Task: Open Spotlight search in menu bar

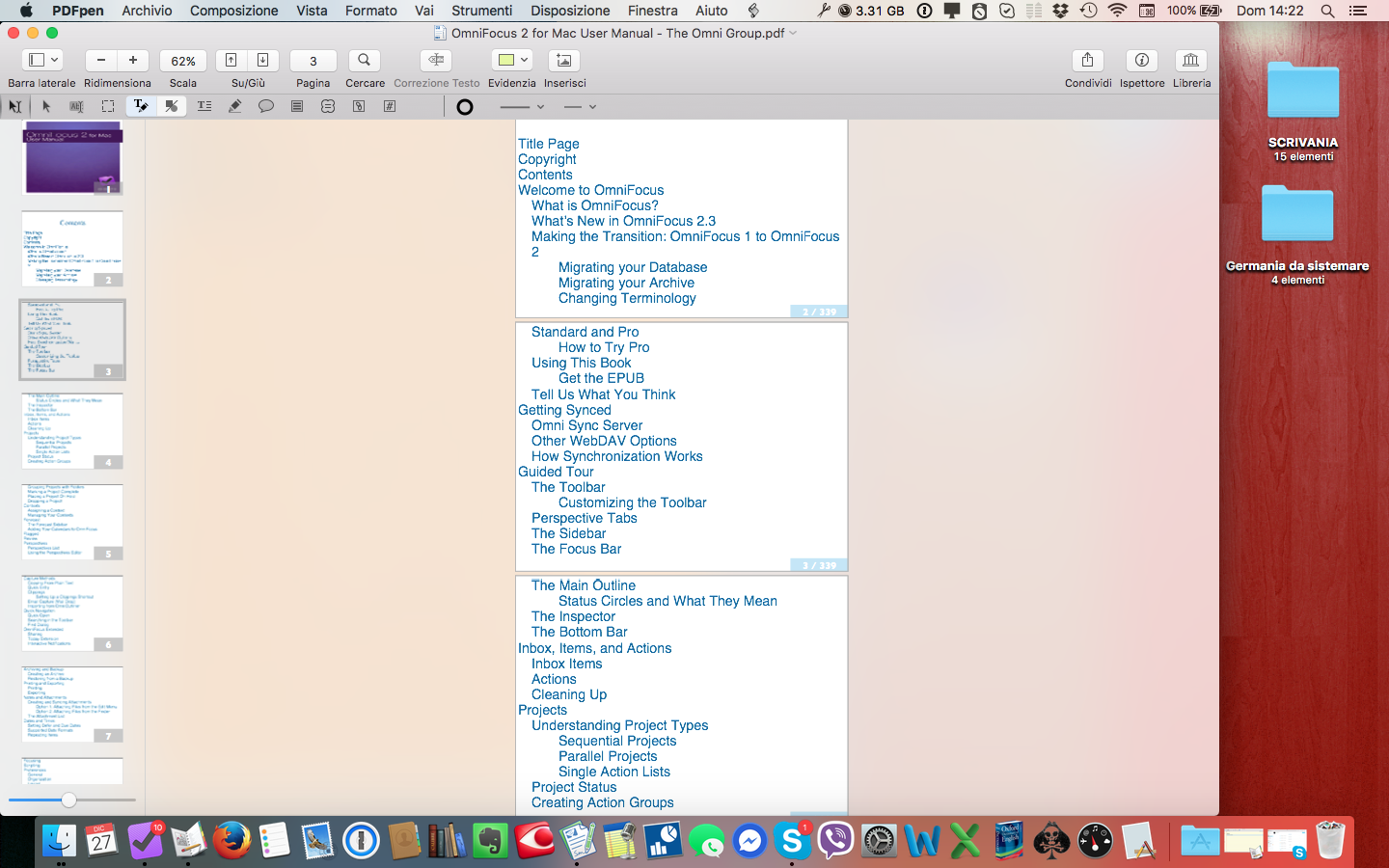Action: 1327,11
